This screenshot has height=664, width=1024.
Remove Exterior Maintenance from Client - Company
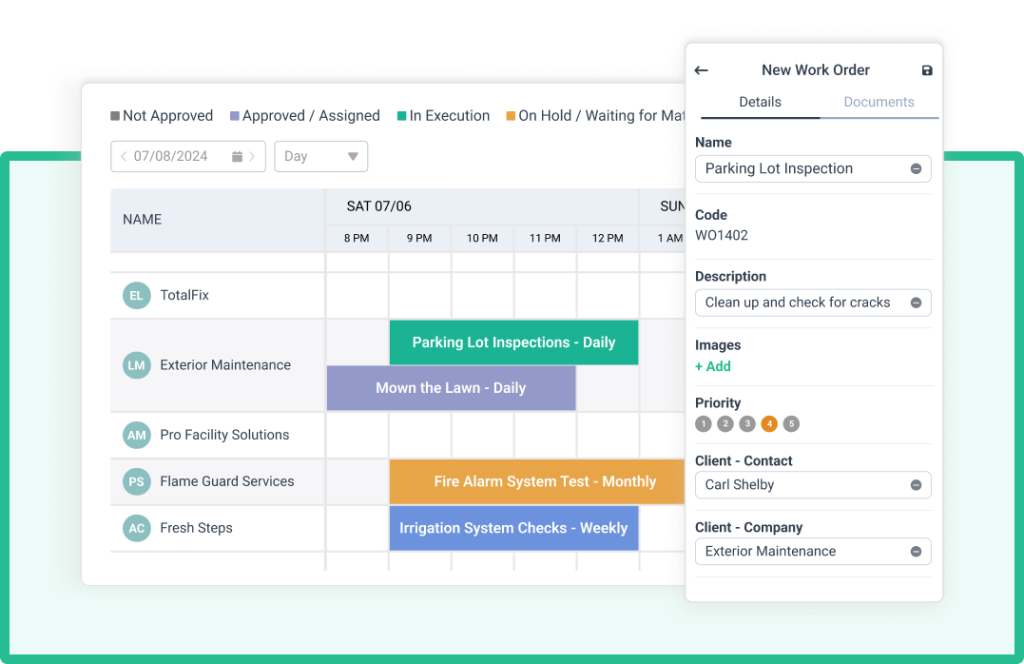916,551
